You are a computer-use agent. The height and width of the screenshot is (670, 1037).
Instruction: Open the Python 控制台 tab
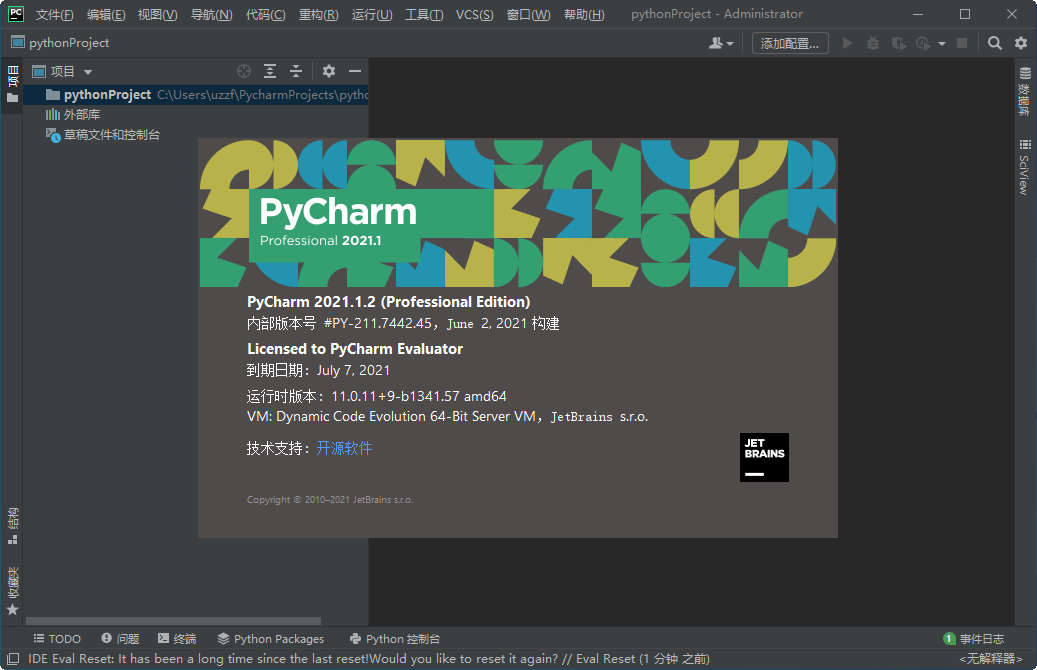pyautogui.click(x=395, y=639)
